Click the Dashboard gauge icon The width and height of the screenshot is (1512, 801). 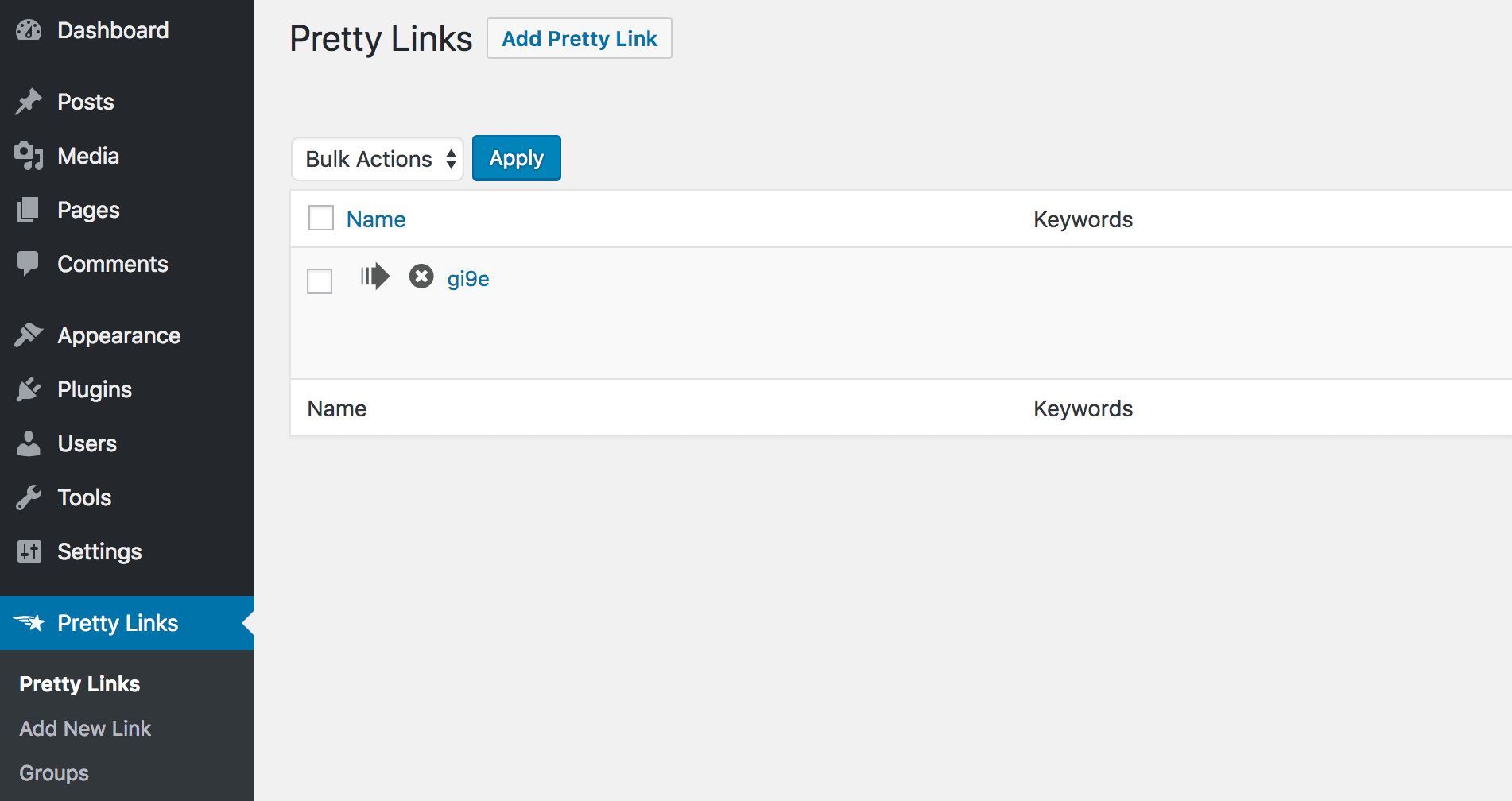(29, 30)
